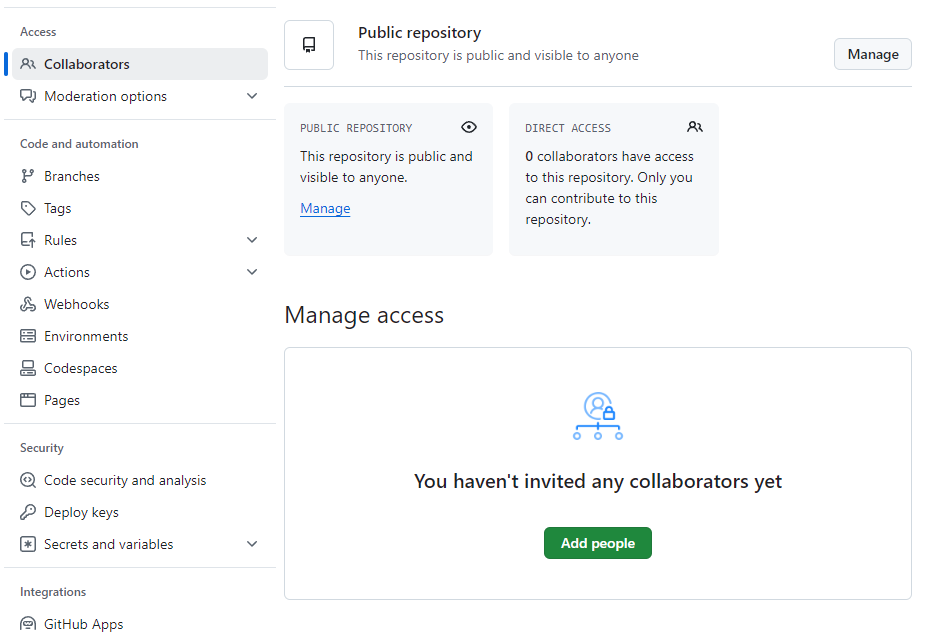This screenshot has width=927, height=632.
Task: Expand the Actions submenu chevron
Action: point(252,272)
